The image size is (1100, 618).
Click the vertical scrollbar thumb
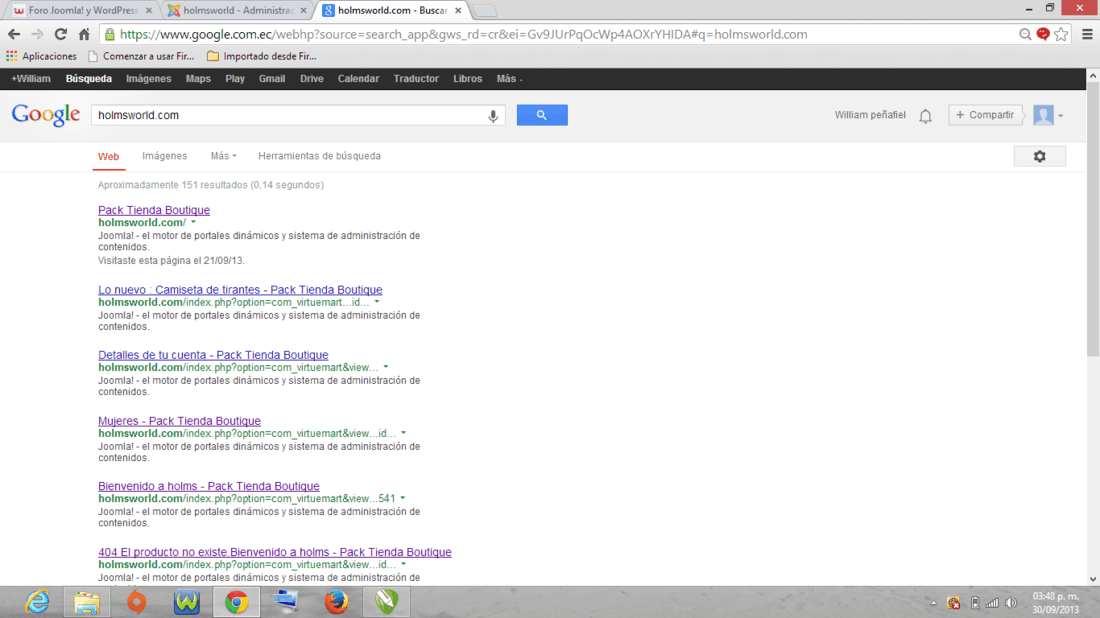[x=1092, y=221]
